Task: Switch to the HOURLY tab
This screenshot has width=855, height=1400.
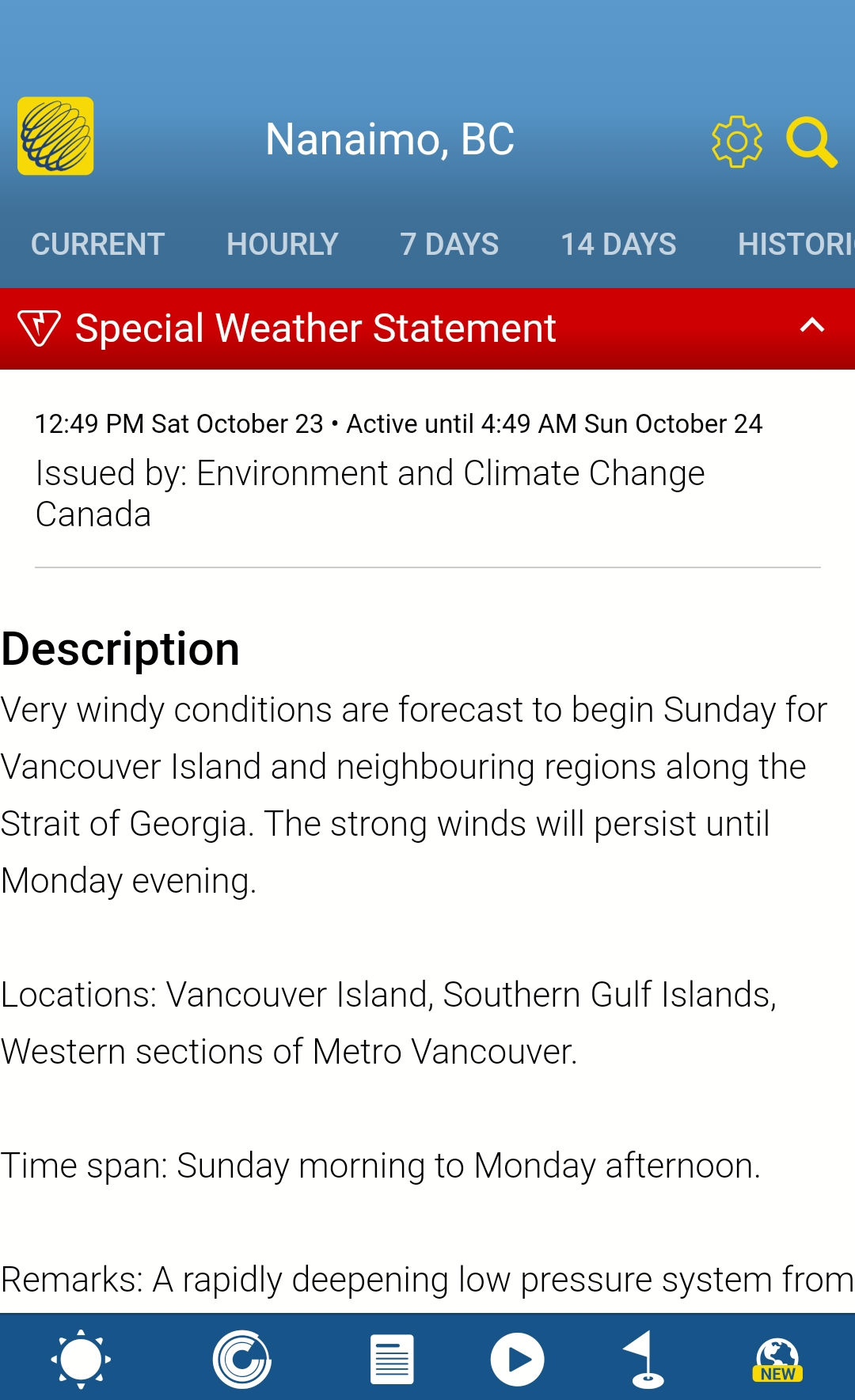Action: 283,244
